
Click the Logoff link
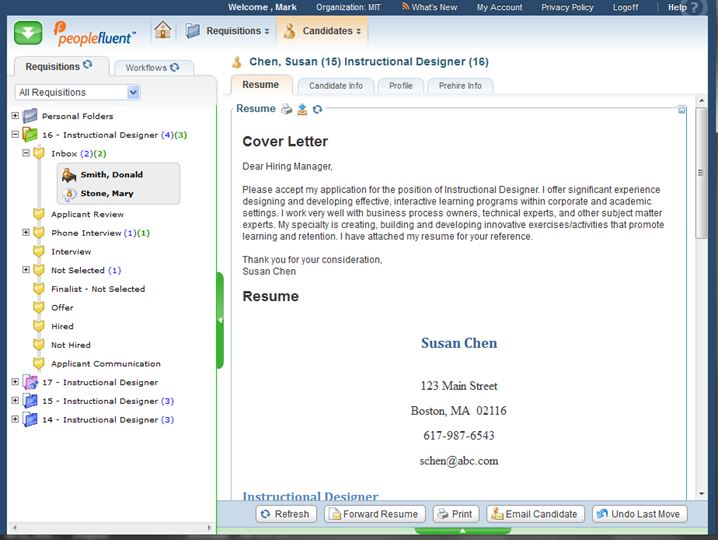(x=625, y=7)
